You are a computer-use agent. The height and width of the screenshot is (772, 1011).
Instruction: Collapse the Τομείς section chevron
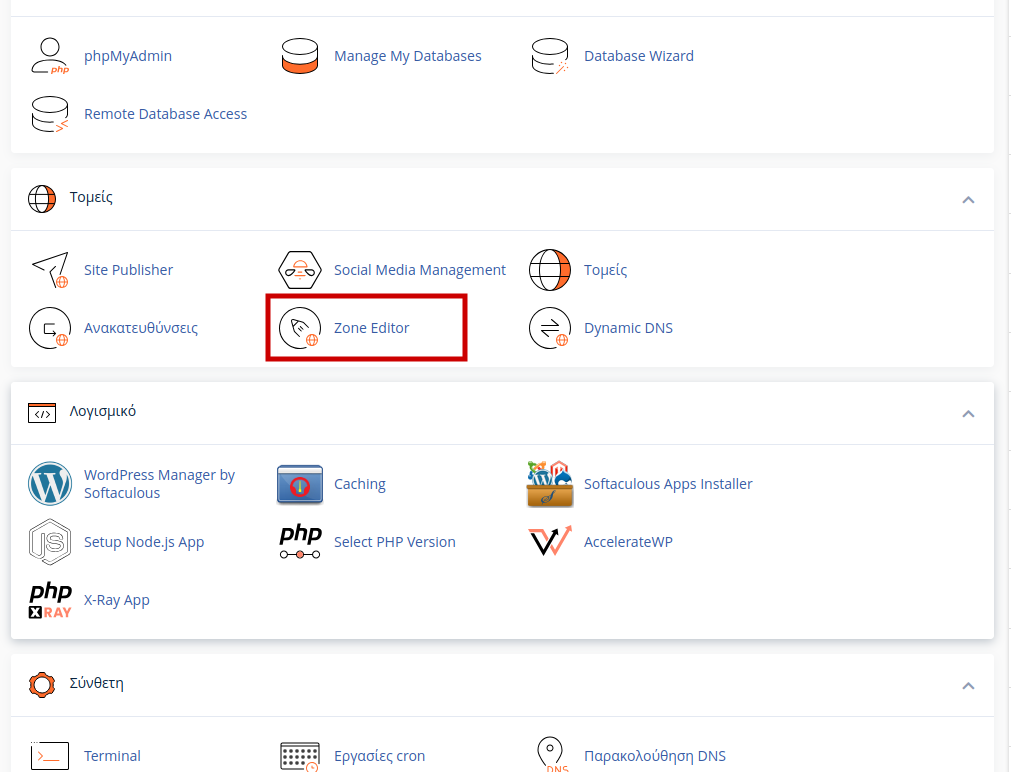[x=967, y=200]
